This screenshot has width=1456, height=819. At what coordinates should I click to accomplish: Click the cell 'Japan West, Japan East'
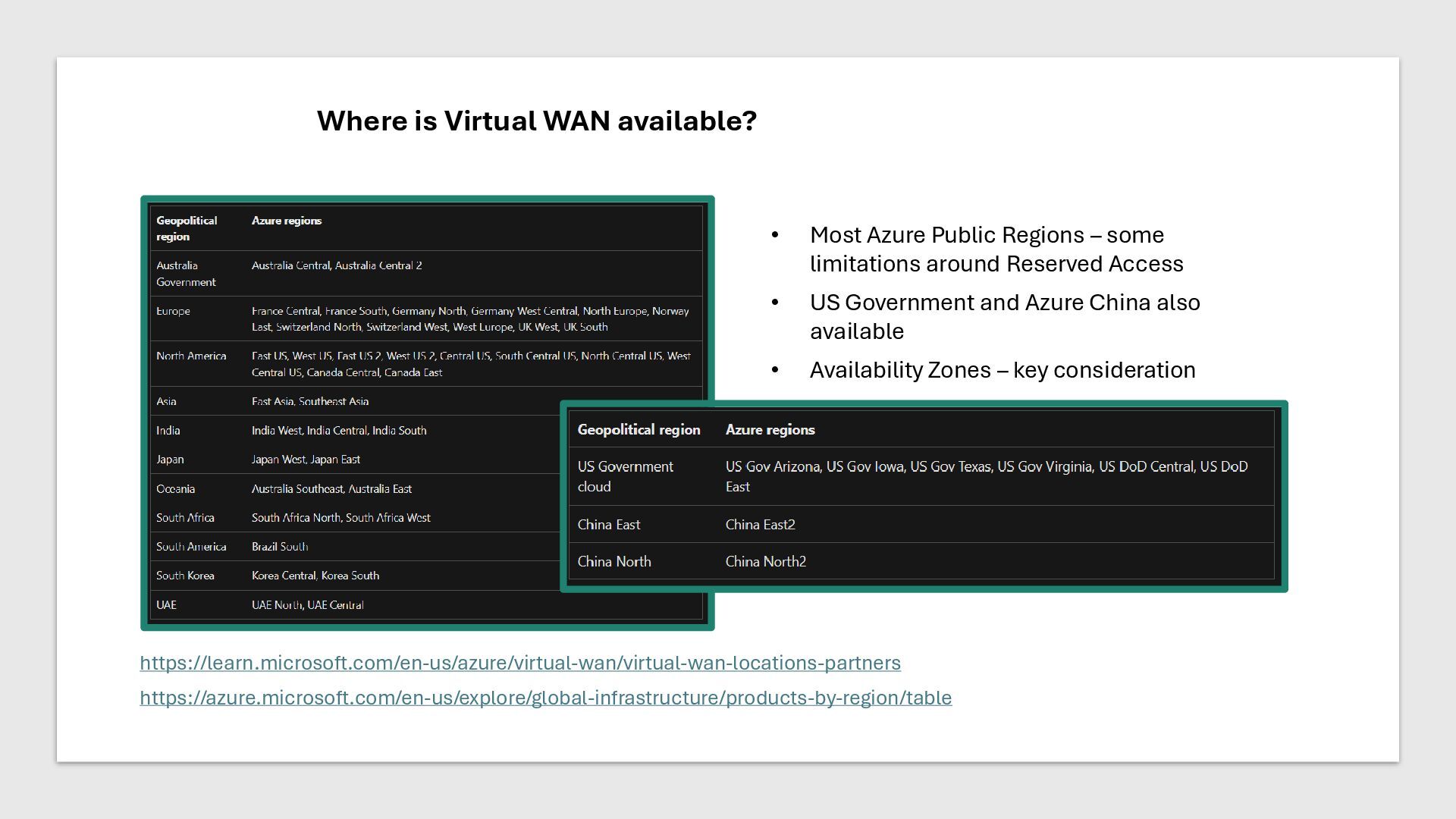(x=306, y=460)
